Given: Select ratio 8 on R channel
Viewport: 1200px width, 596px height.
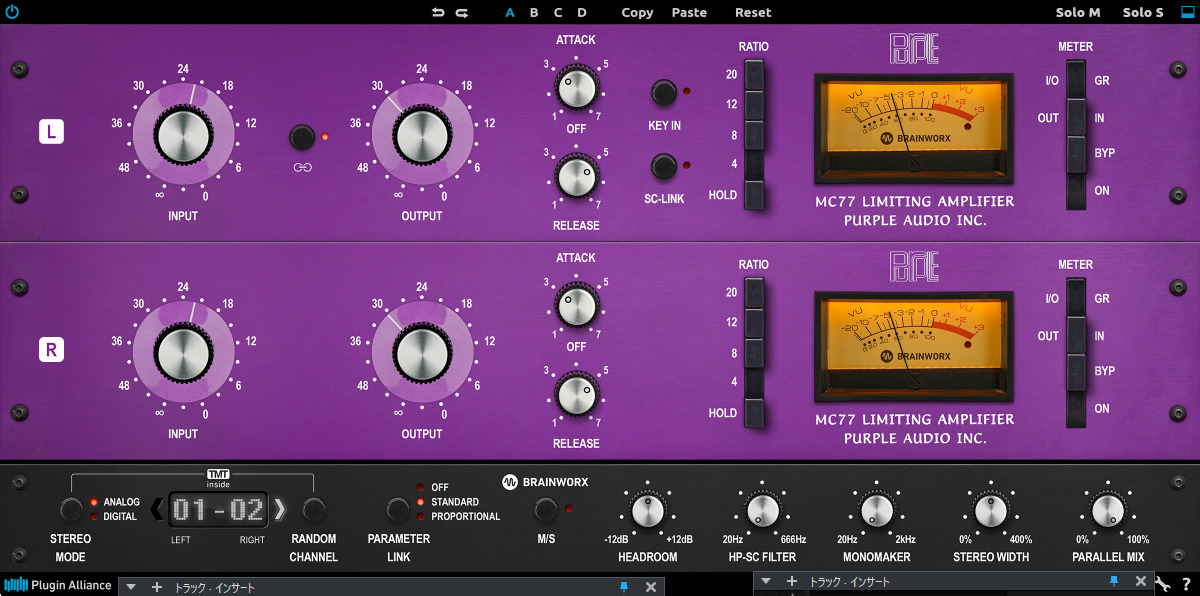Looking at the screenshot, I should click(753, 354).
